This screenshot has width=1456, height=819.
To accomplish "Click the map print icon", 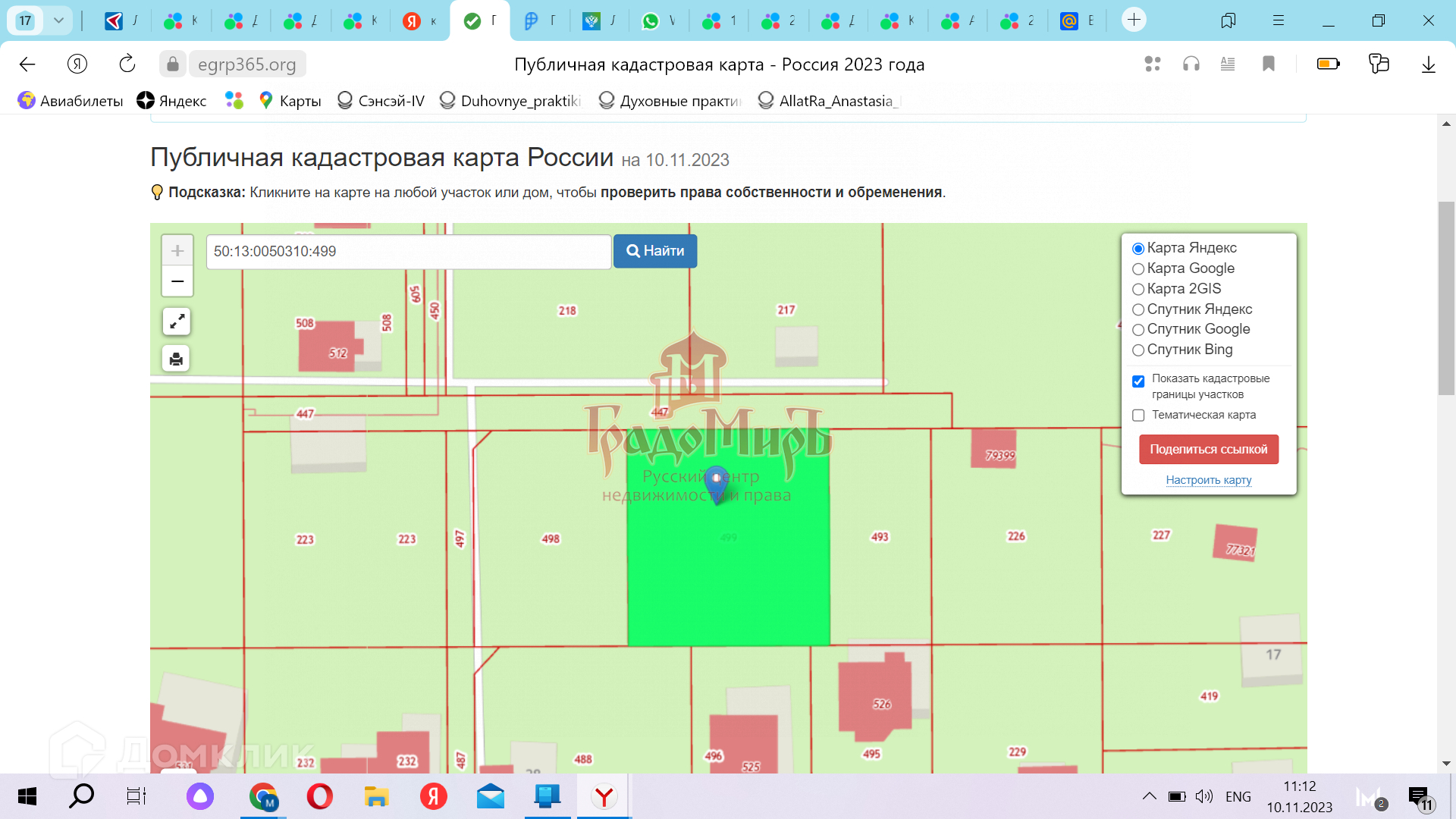I will click(x=176, y=359).
